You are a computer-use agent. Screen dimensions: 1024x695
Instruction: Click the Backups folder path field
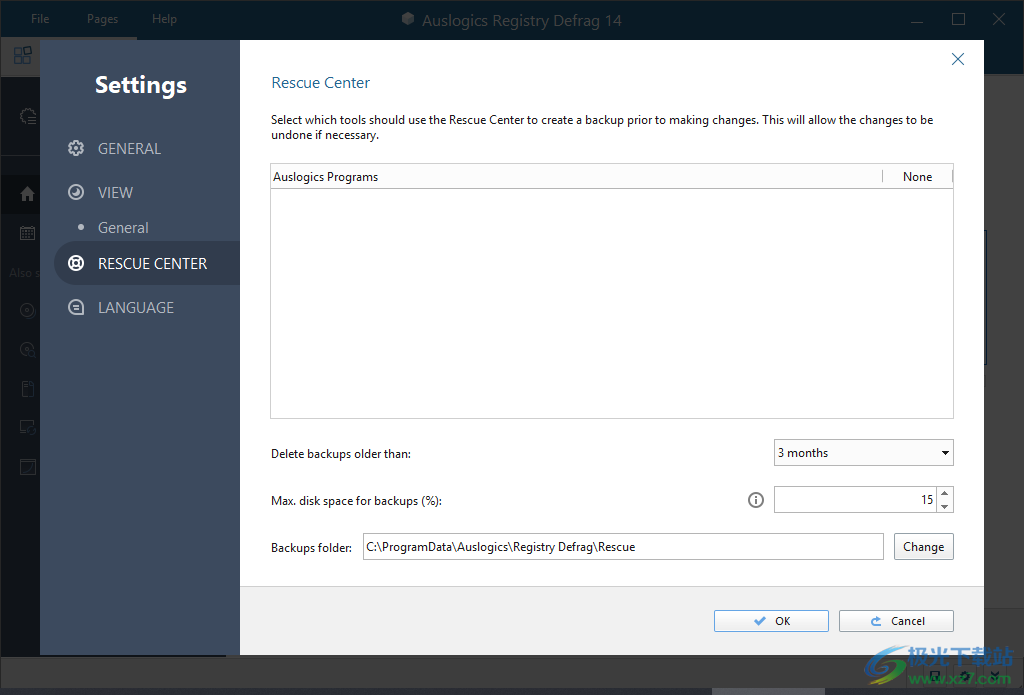point(623,547)
